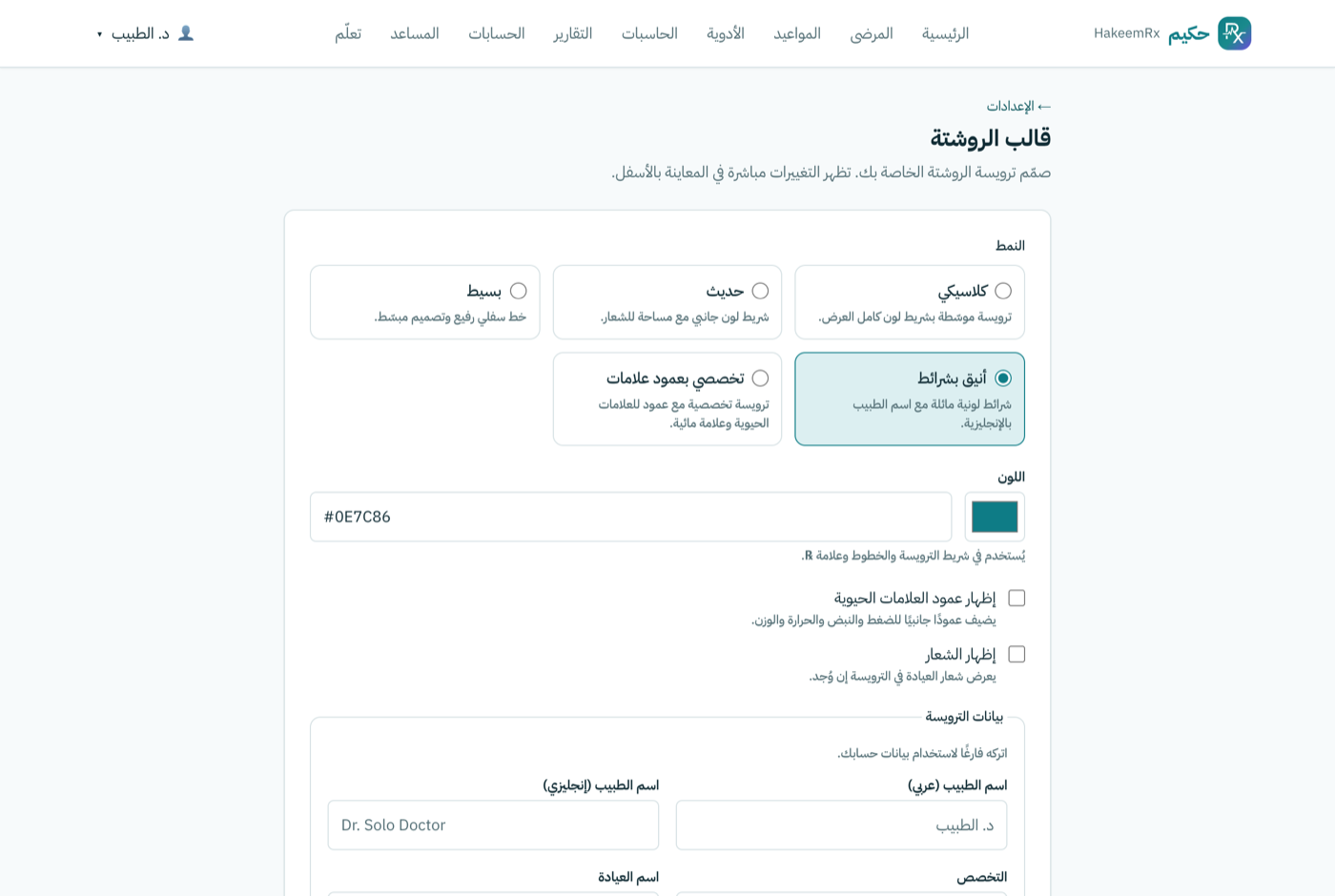Select the بسيط style radio
Viewport: 1335px width, 896px height.
pos(518,291)
